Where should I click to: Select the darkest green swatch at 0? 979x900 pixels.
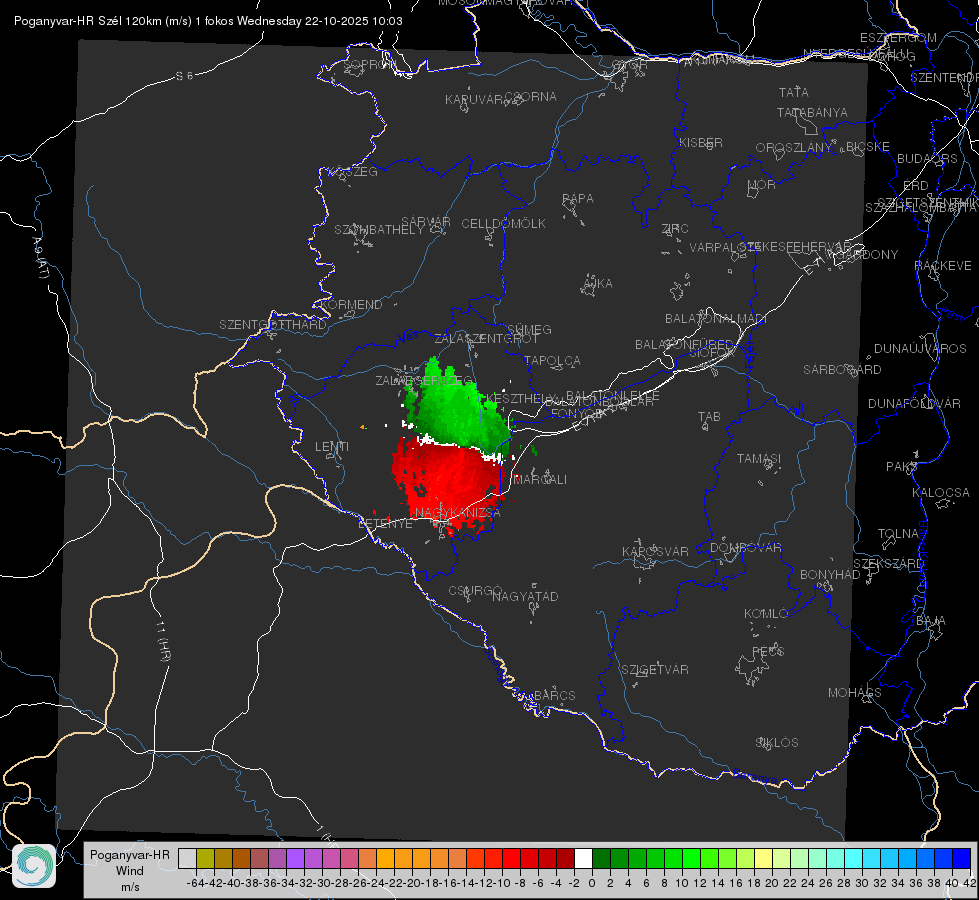pos(601,858)
